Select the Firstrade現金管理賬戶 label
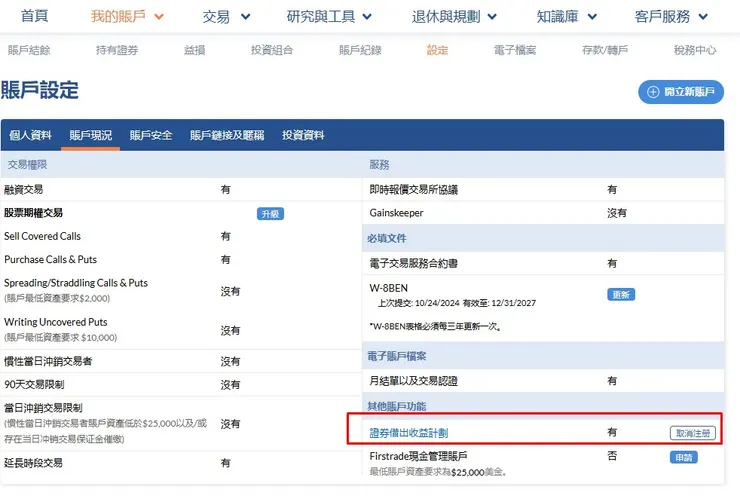 point(419,456)
